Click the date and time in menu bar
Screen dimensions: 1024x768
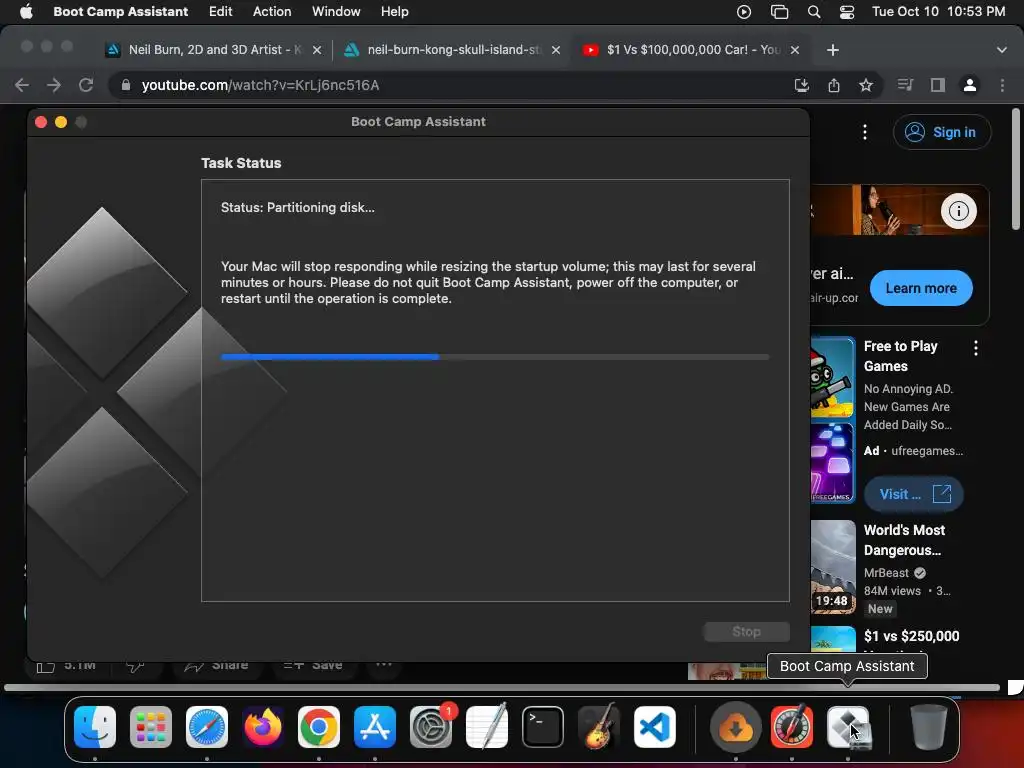click(938, 12)
